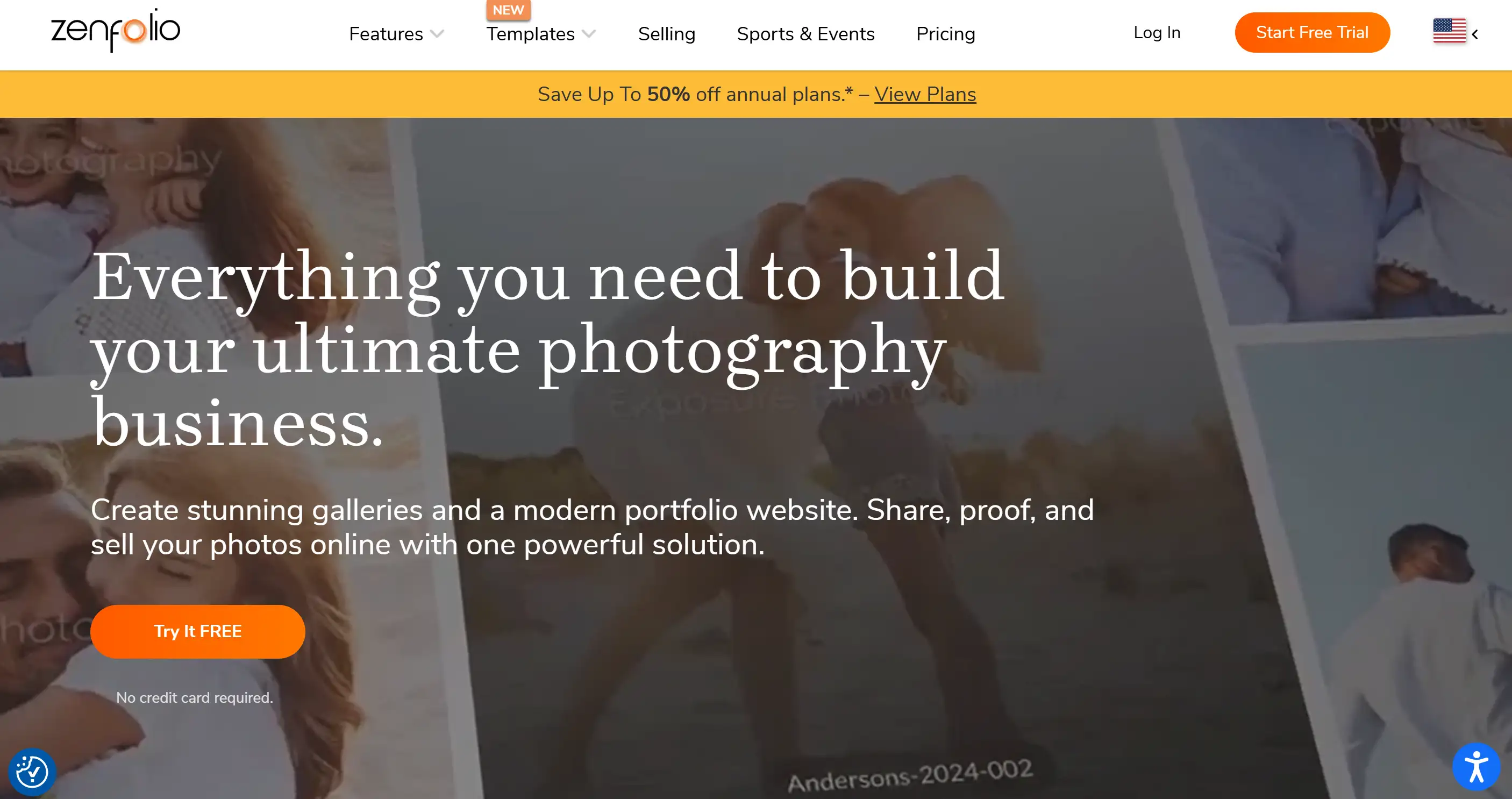Click the Try It FREE button
Viewport: 1512px width, 799px height.
tap(197, 631)
